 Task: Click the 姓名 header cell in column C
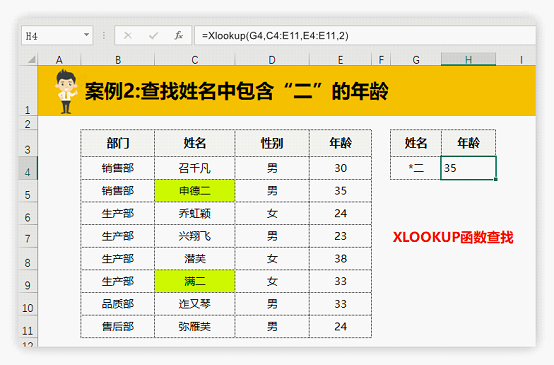click(195, 143)
